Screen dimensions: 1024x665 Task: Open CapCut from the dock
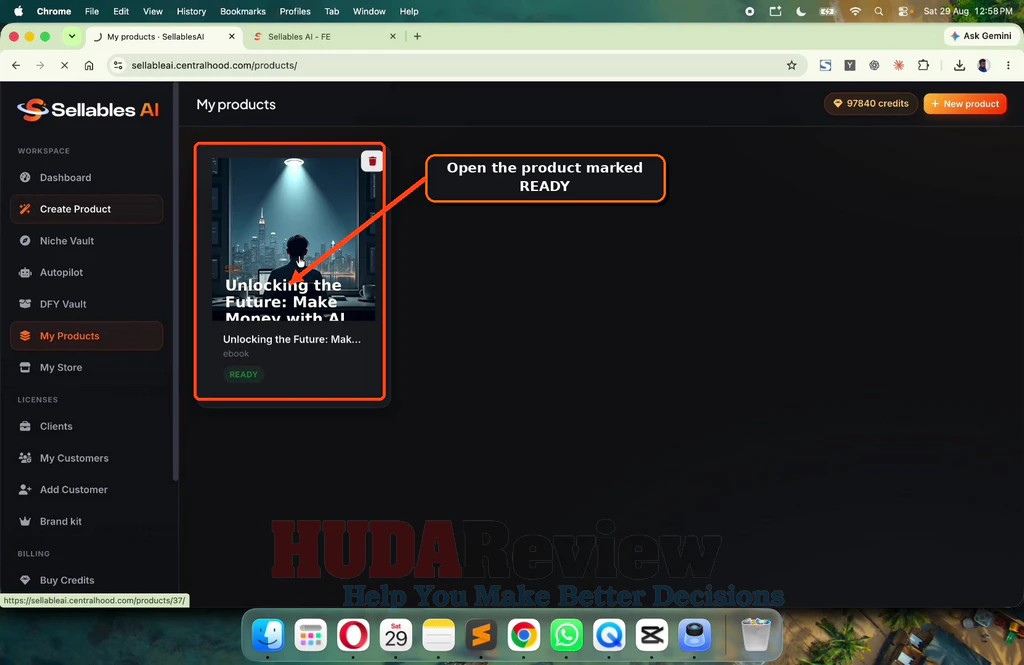point(652,634)
